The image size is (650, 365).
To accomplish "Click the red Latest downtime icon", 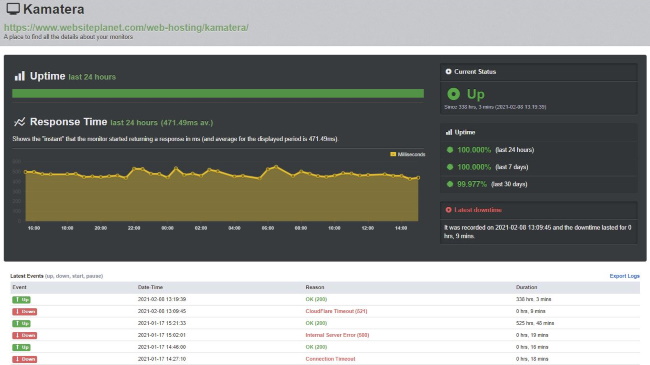I will coord(448,210).
